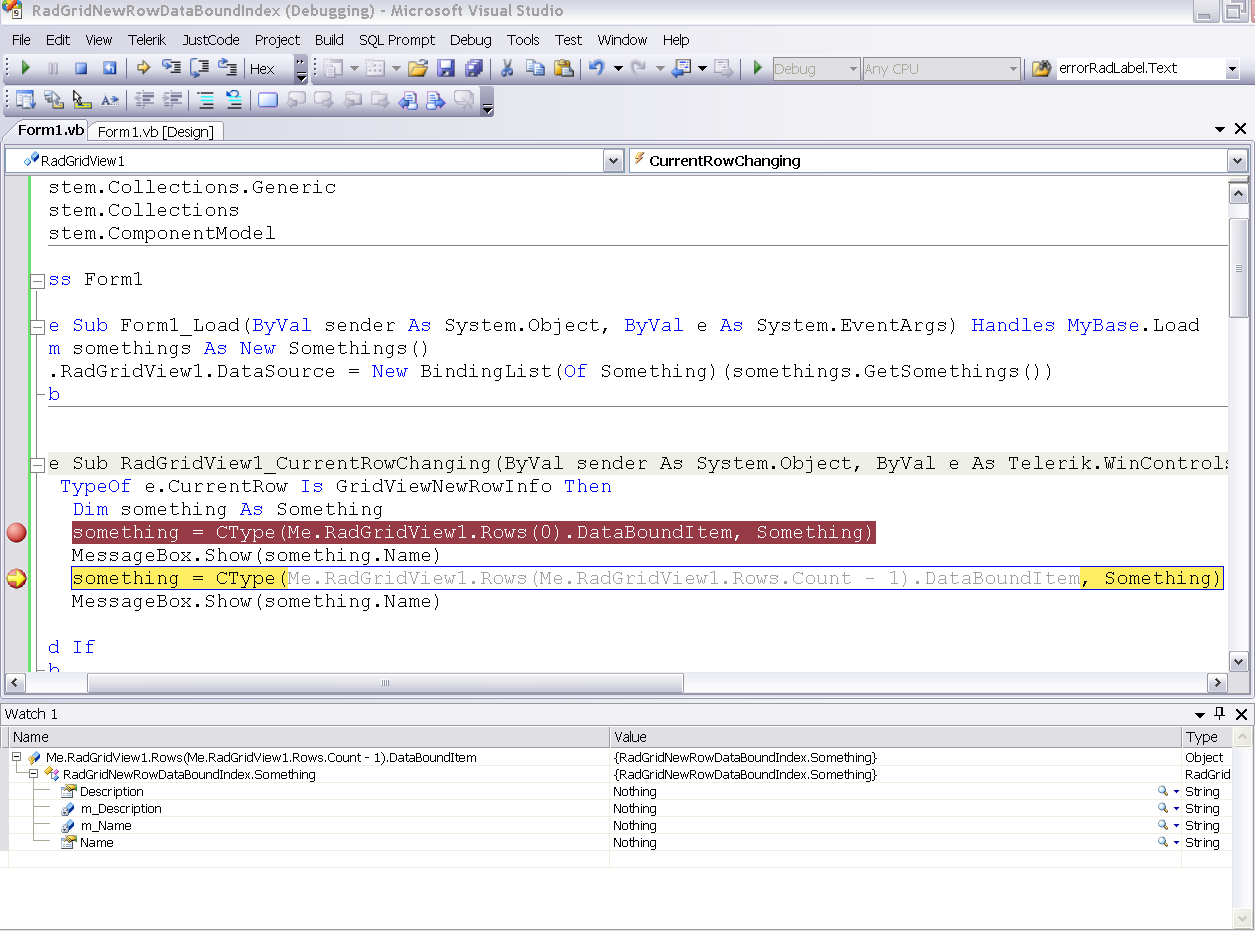Open the CurrentRowChanging method dropdown
The image size is (1255, 931).
point(1237,161)
